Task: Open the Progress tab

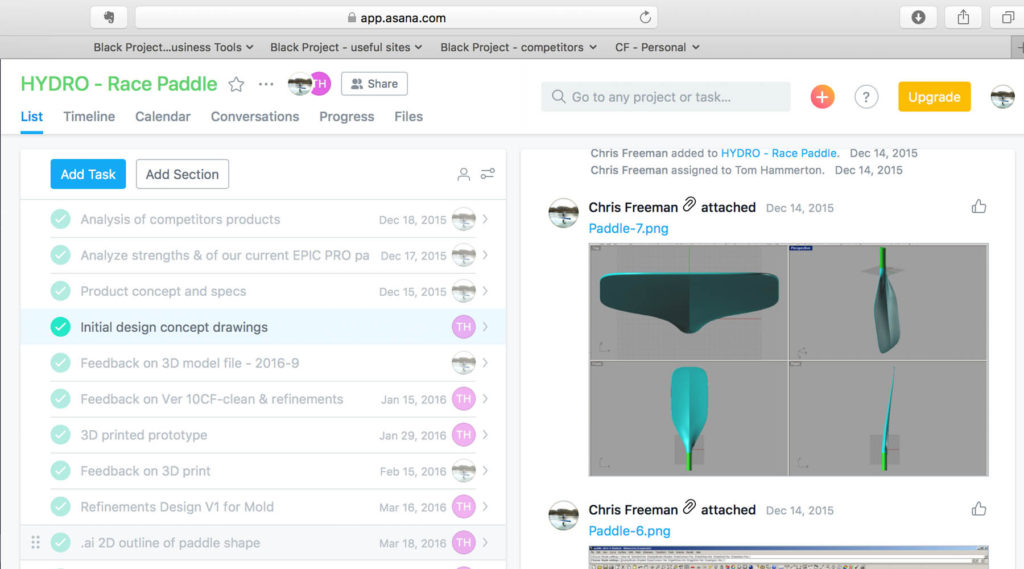Action: click(x=347, y=117)
